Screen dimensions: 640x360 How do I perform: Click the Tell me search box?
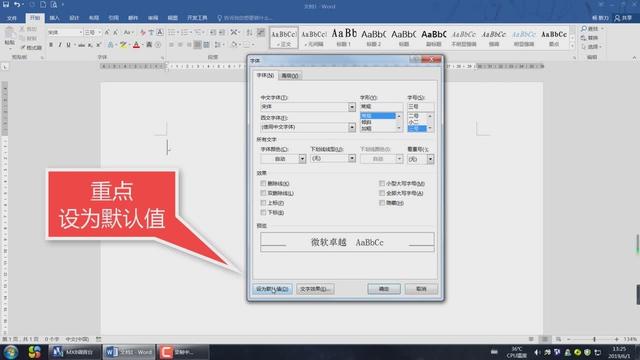[246, 18]
